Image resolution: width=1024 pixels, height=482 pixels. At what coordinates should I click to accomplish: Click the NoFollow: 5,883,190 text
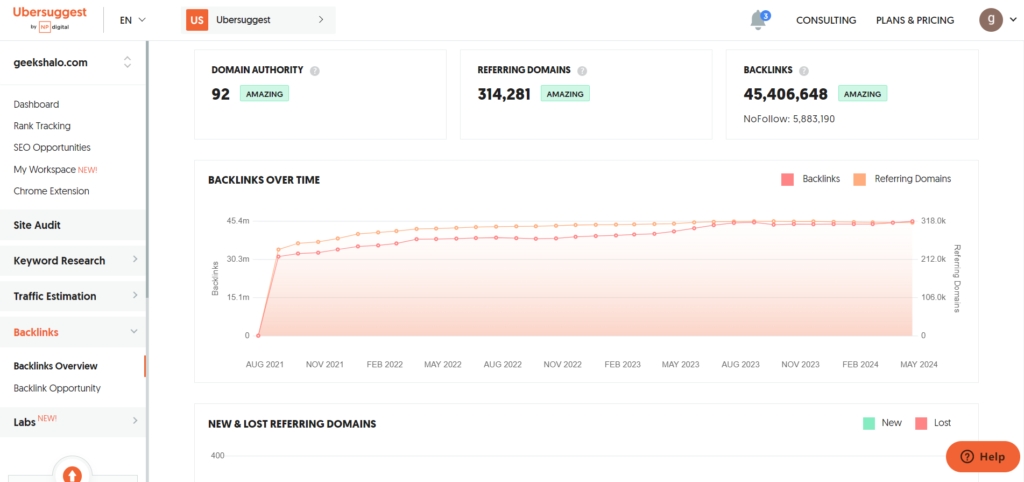point(789,120)
